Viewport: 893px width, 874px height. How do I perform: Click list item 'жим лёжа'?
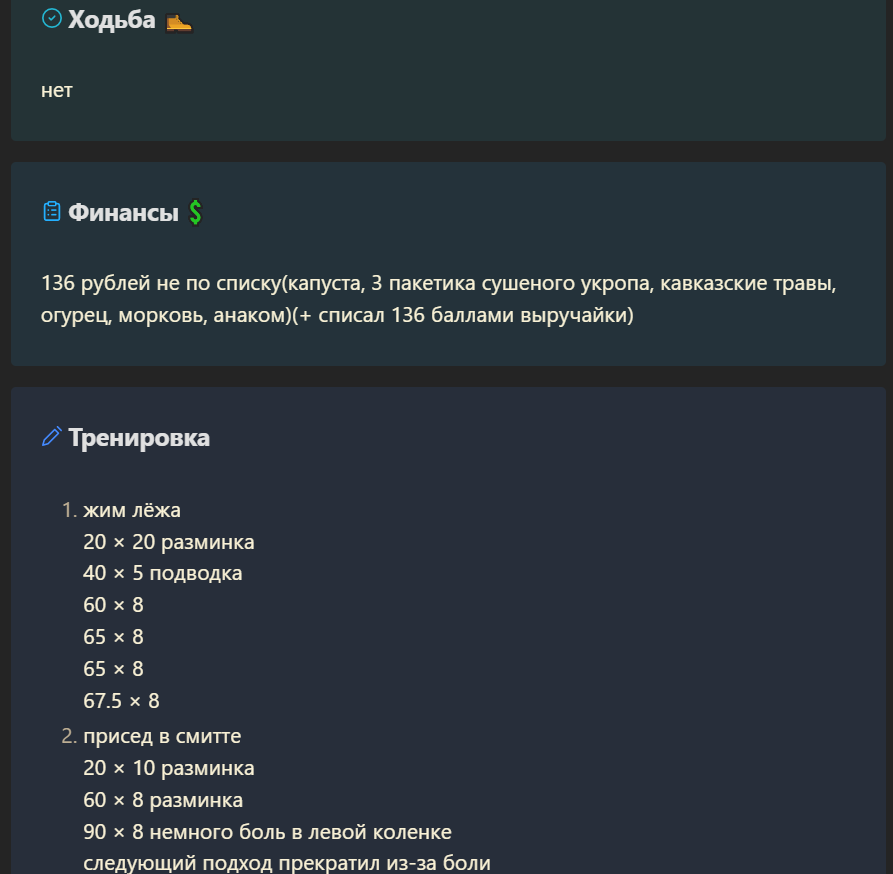point(132,510)
